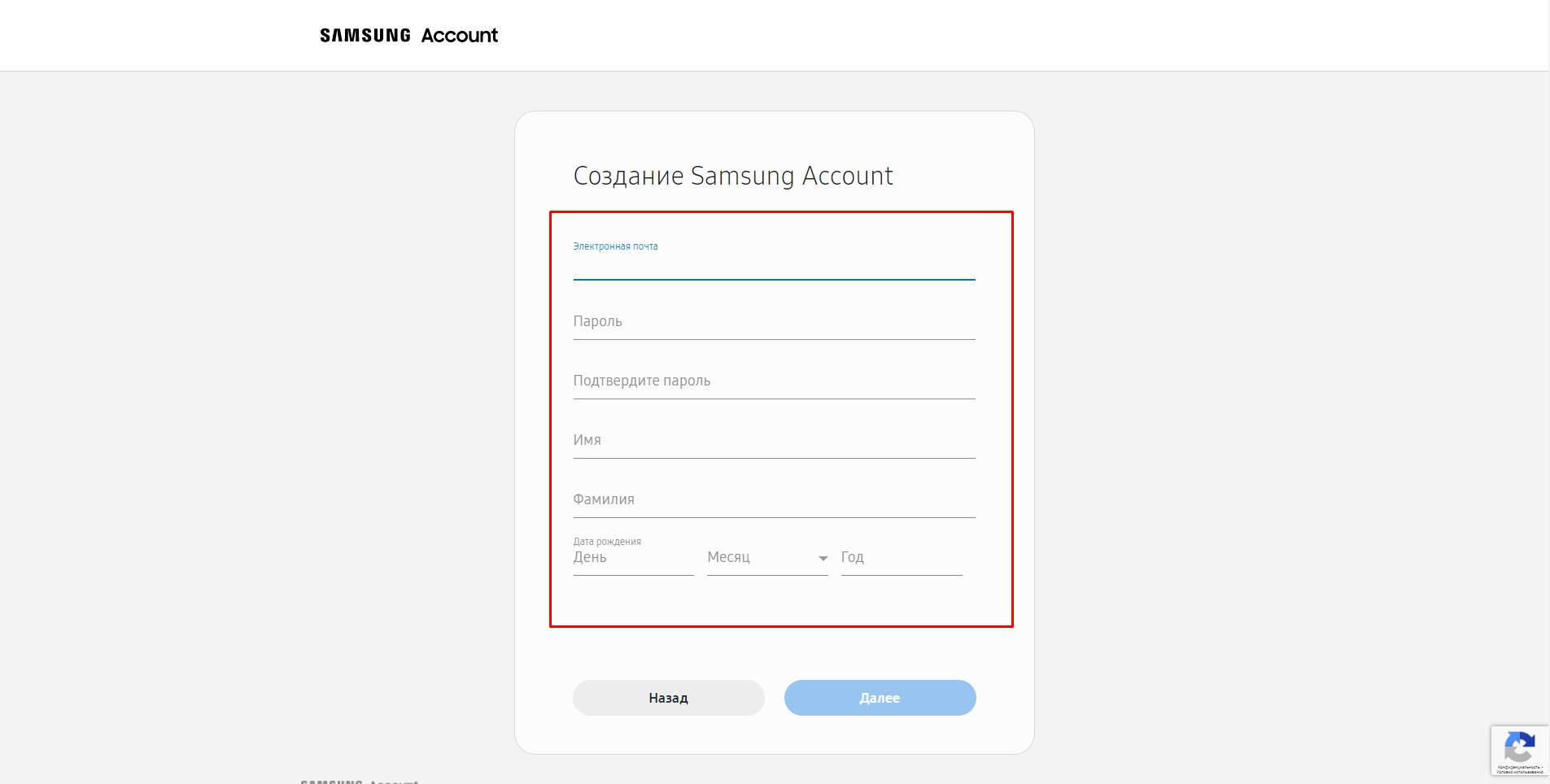Select the Подтвердите пароль field
The image size is (1550, 784).
774,381
